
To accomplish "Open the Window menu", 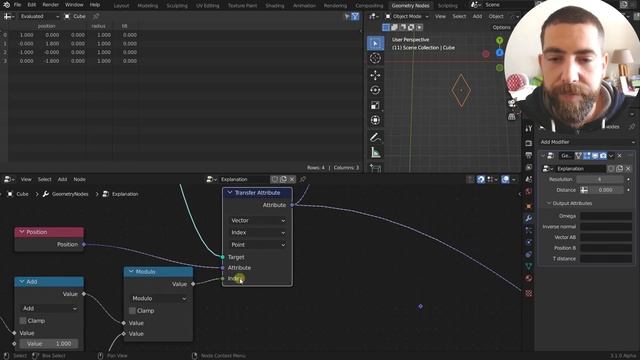I will click(74, 5).
